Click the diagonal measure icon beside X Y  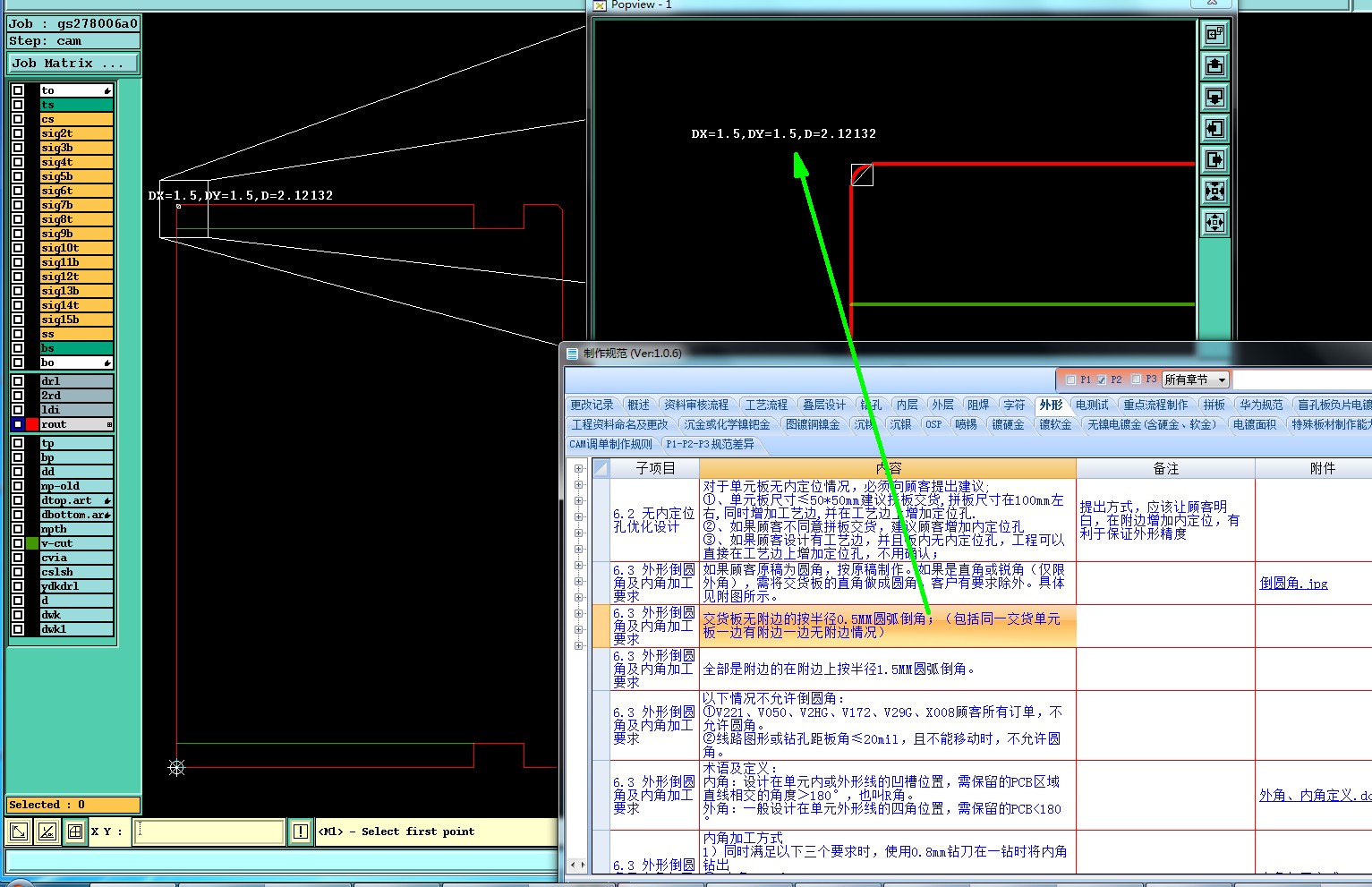[x=19, y=832]
